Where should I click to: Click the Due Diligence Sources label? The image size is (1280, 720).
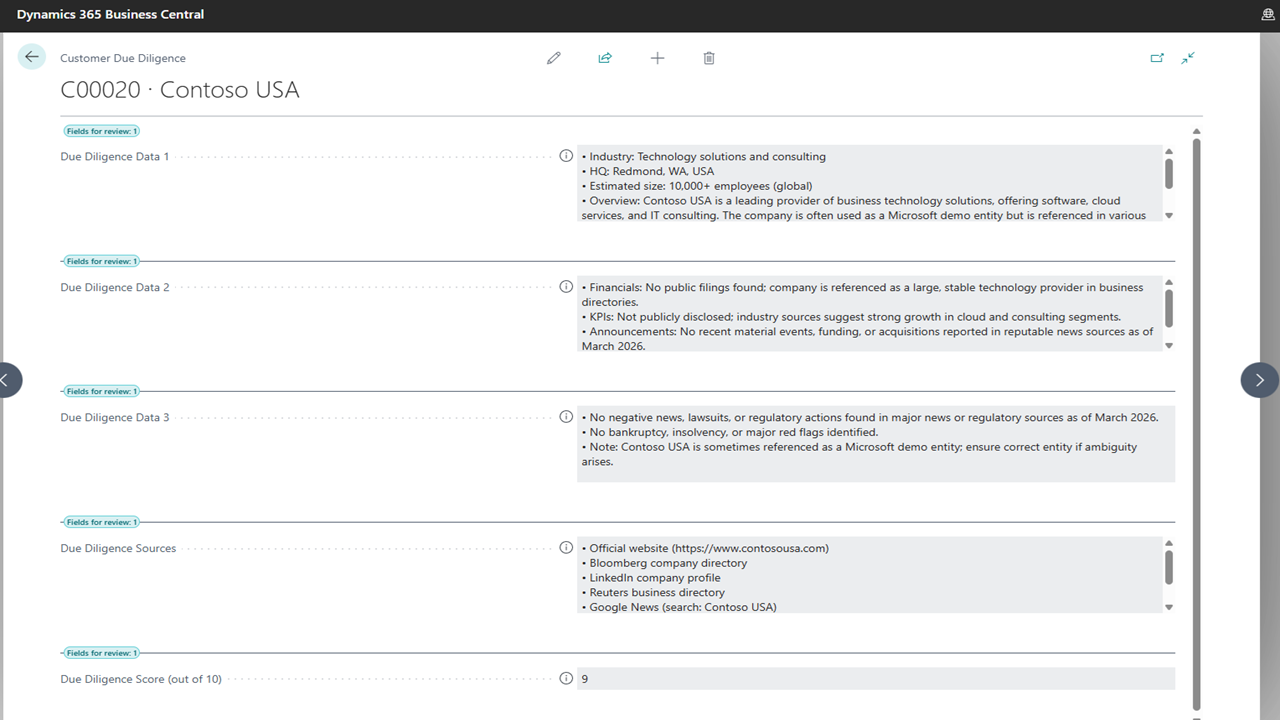118,548
